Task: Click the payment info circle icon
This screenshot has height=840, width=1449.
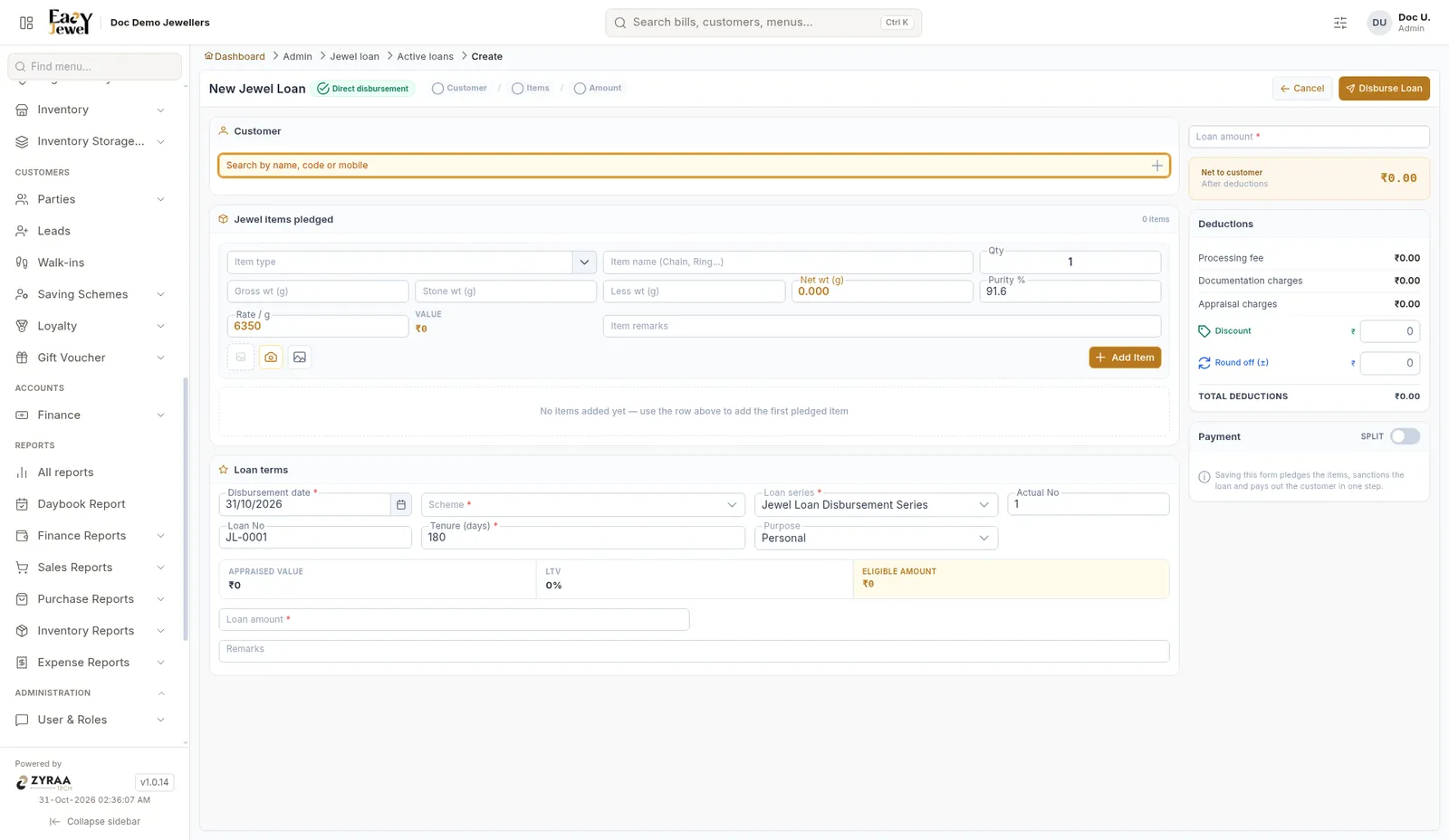Action: click(1204, 477)
